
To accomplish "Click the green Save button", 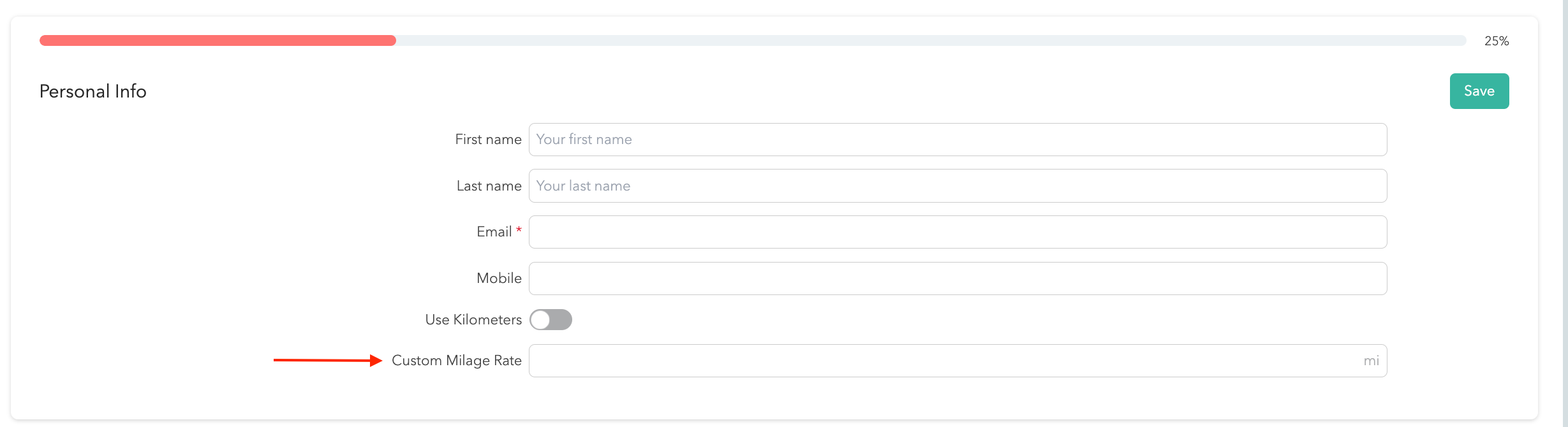I will pos(1479,91).
